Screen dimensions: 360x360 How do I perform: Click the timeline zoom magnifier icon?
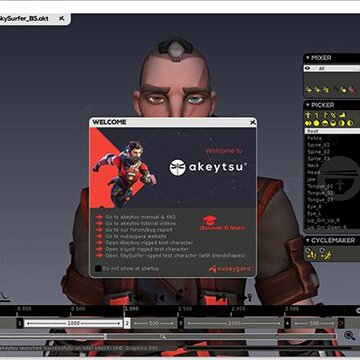[349, 335]
